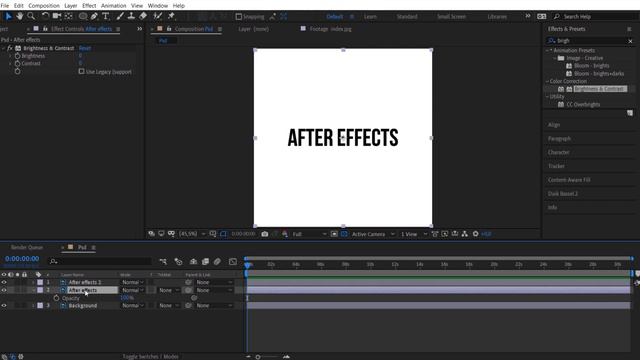Viewport: 640px width, 360px height.
Task: Open the Full resolution dropdown
Action: pos(309,234)
